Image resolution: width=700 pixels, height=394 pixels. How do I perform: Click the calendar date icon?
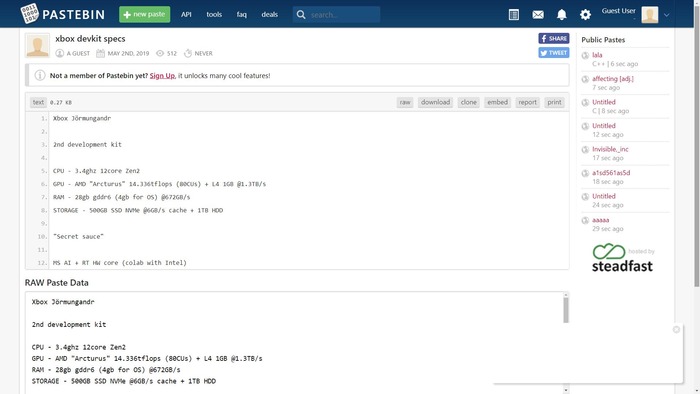click(100, 53)
